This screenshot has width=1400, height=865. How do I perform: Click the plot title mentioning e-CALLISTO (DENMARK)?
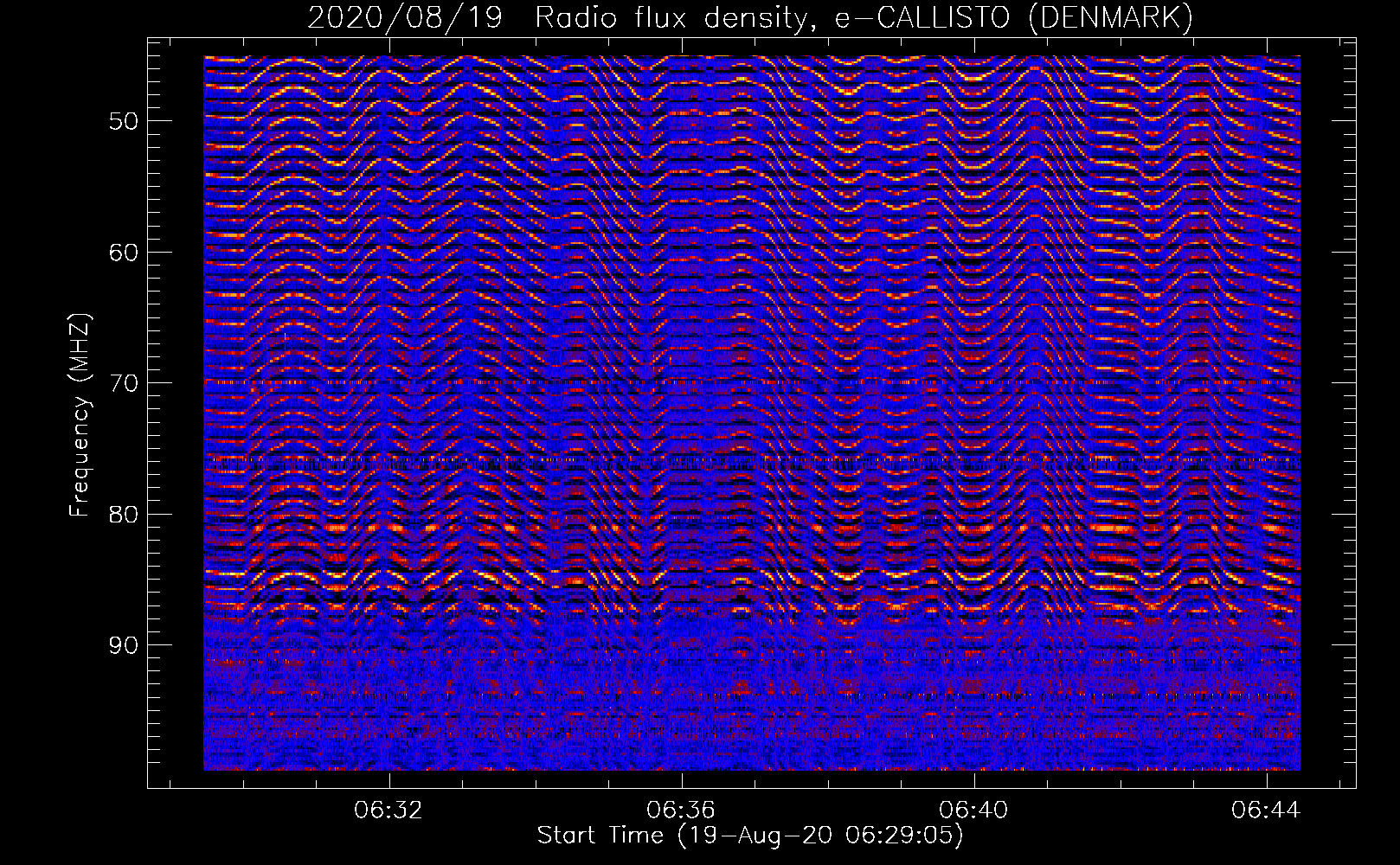click(750, 17)
